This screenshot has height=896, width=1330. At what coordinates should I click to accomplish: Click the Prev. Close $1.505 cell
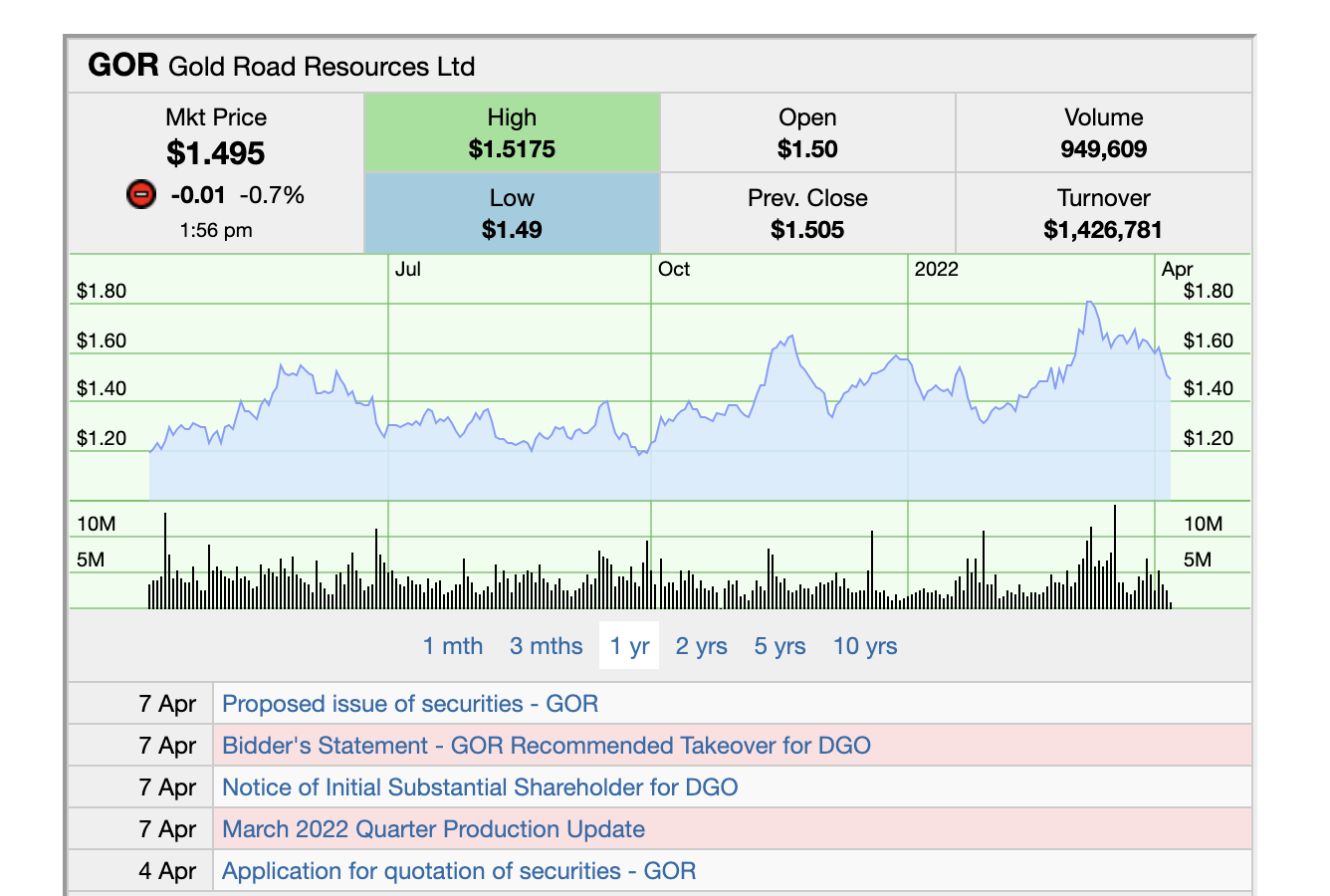[807, 213]
